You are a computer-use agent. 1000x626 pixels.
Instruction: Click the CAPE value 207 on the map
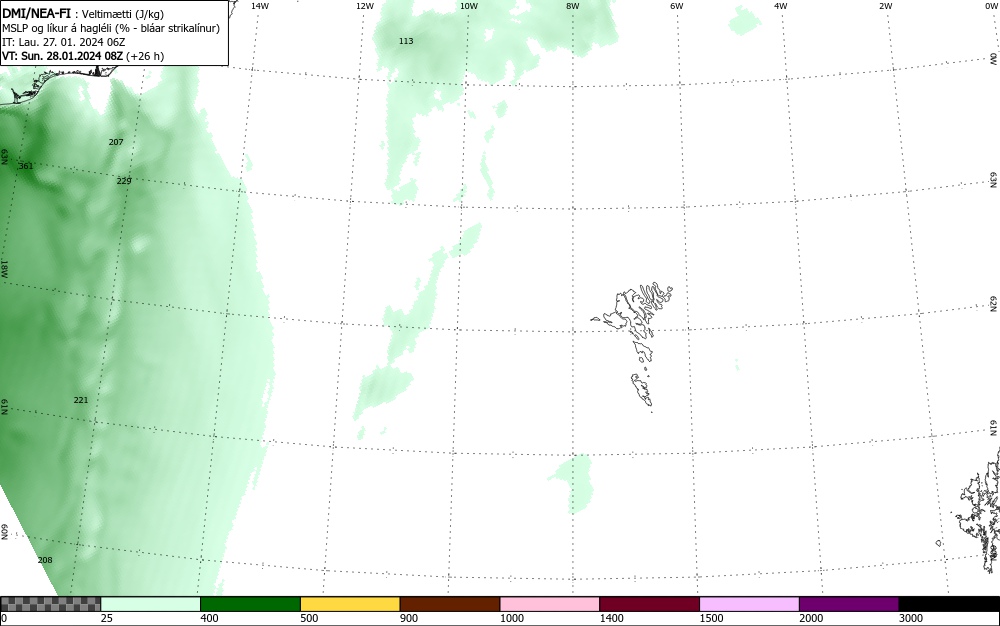(116, 142)
